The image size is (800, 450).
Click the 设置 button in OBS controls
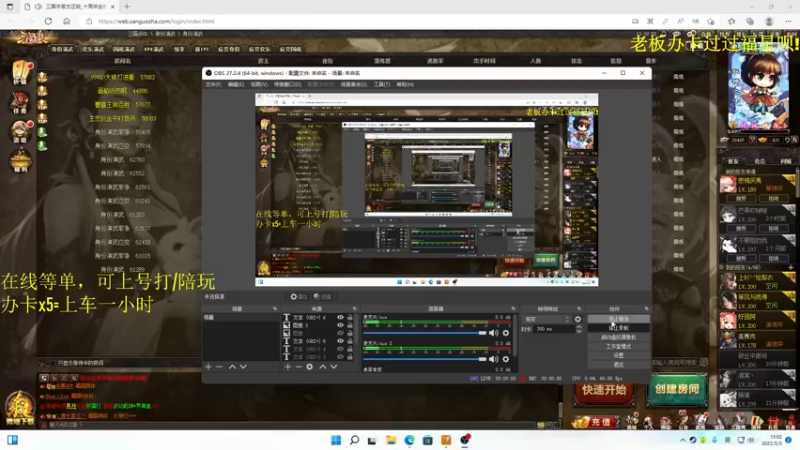618,356
